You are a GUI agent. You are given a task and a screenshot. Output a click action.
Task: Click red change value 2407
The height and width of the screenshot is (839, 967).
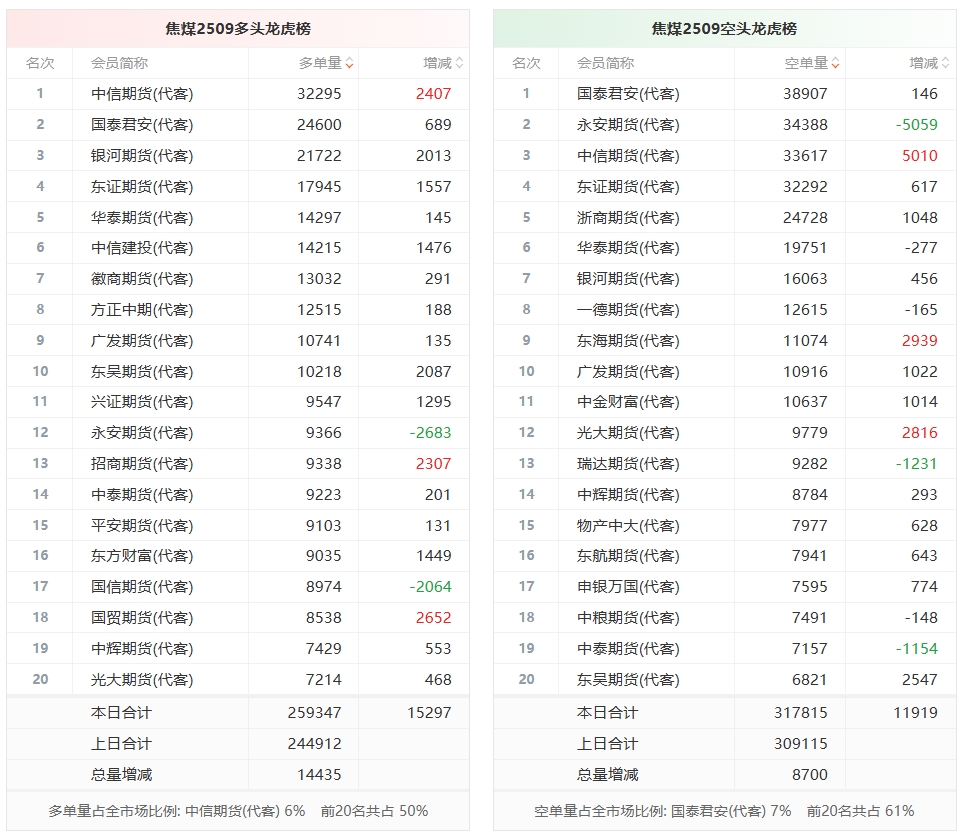tap(434, 94)
